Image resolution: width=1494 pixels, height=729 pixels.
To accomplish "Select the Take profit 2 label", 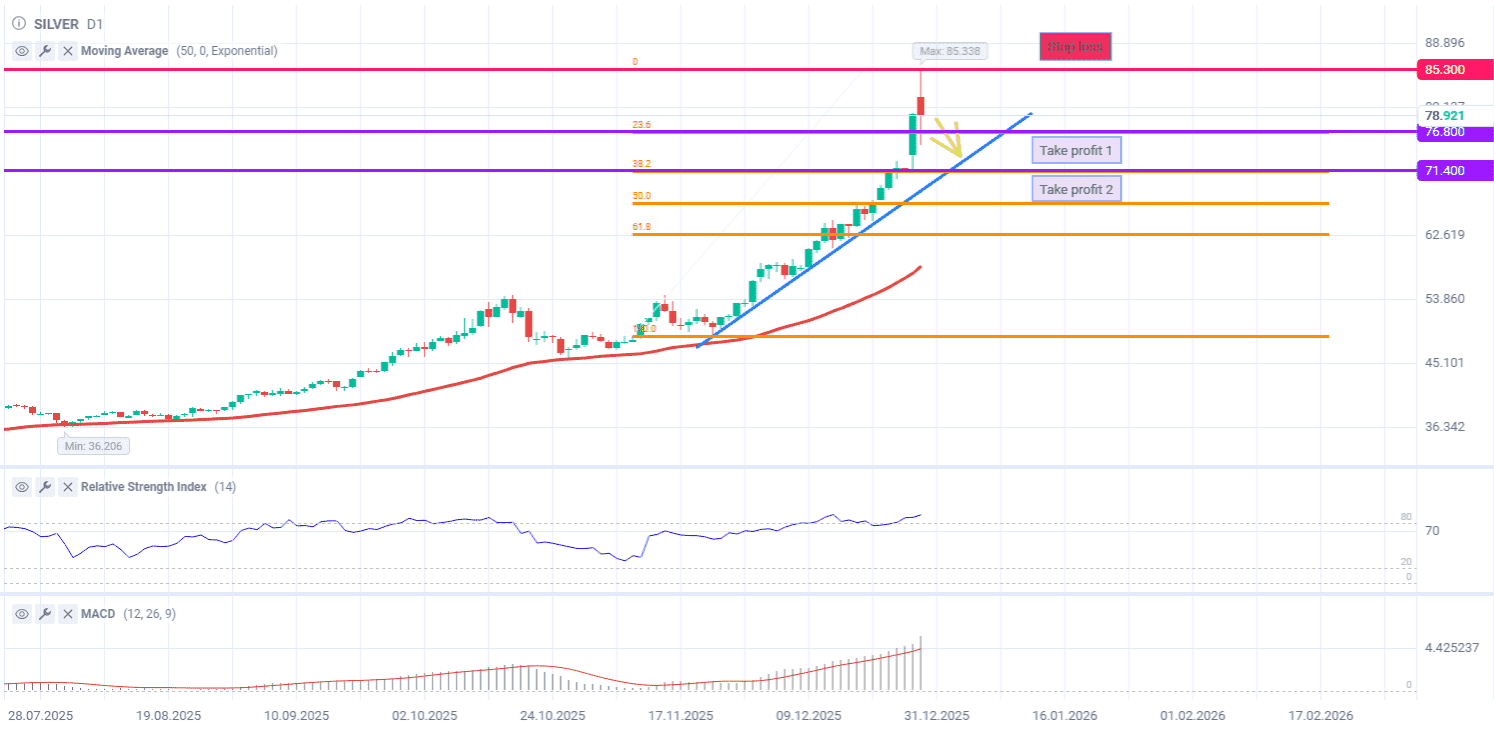I will pyautogui.click(x=1076, y=189).
